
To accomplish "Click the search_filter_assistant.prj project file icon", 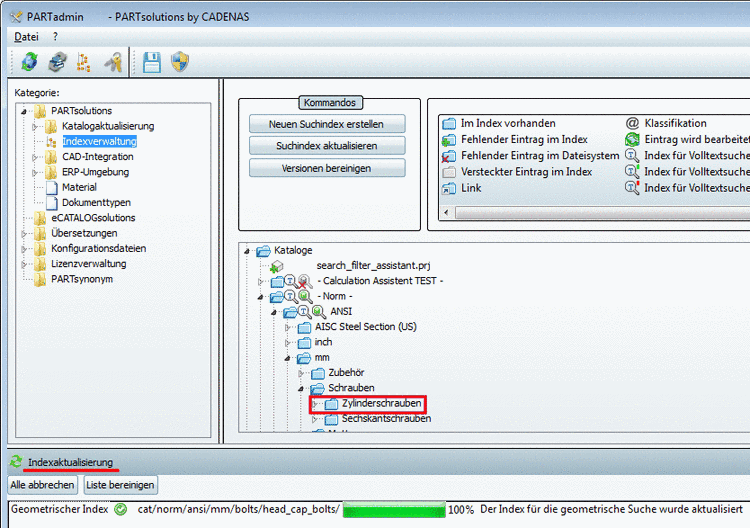I will click(x=276, y=266).
